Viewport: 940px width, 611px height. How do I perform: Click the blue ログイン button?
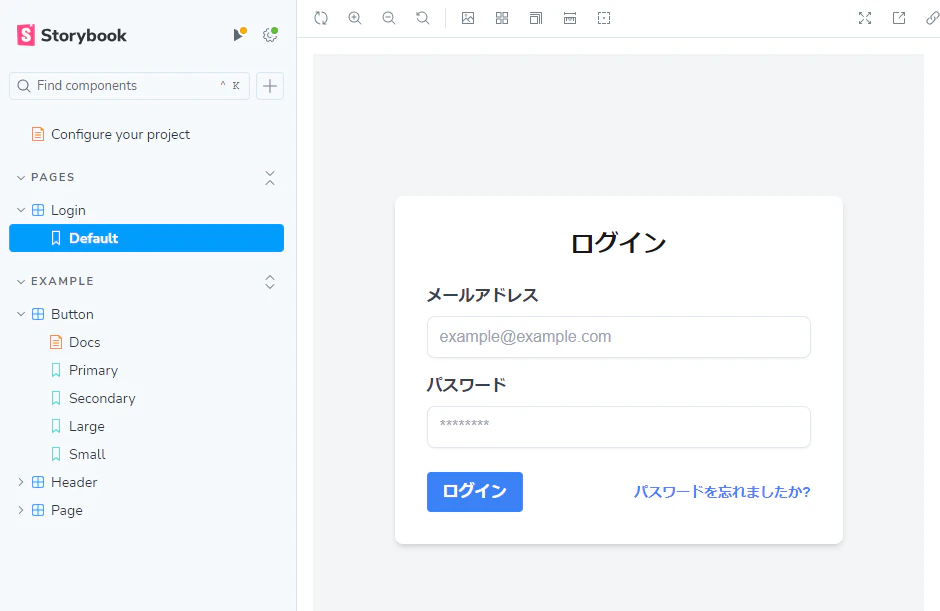click(475, 492)
